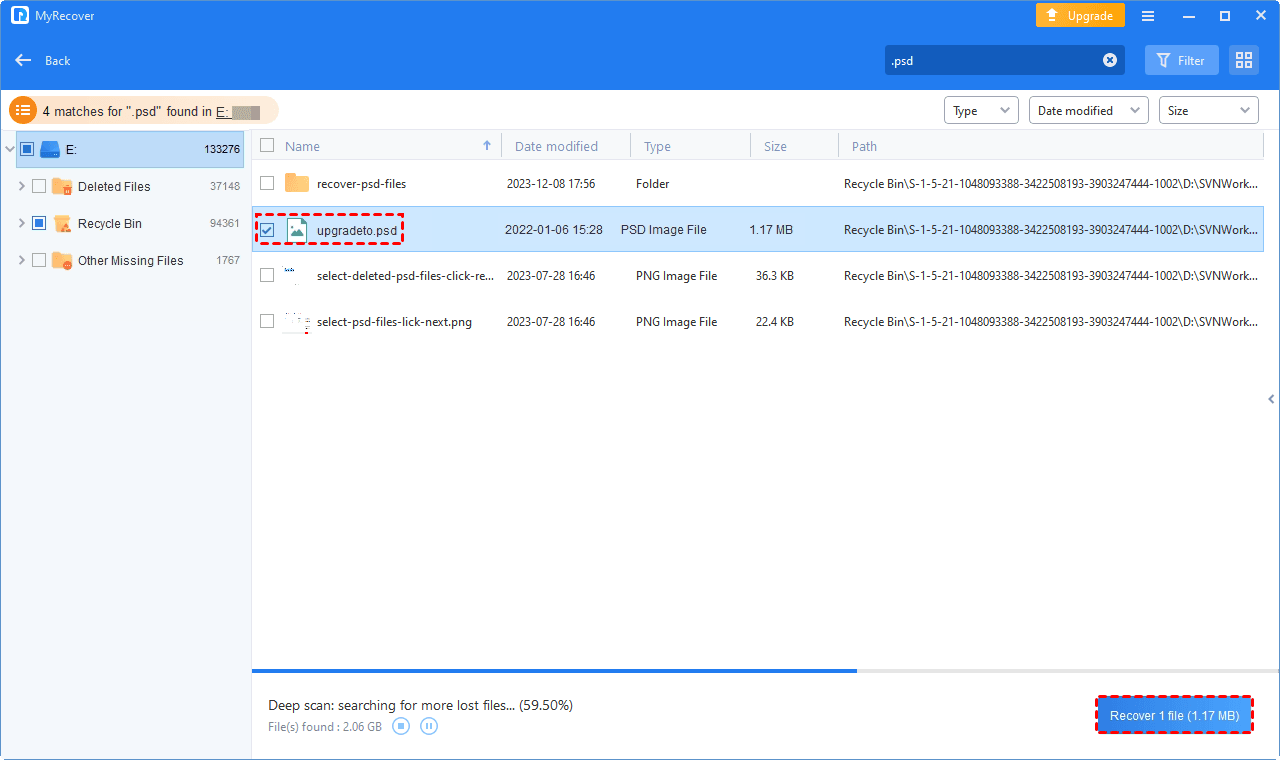The width and height of the screenshot is (1280, 760).
Task: Click the orange list view icon
Action: (x=23, y=111)
